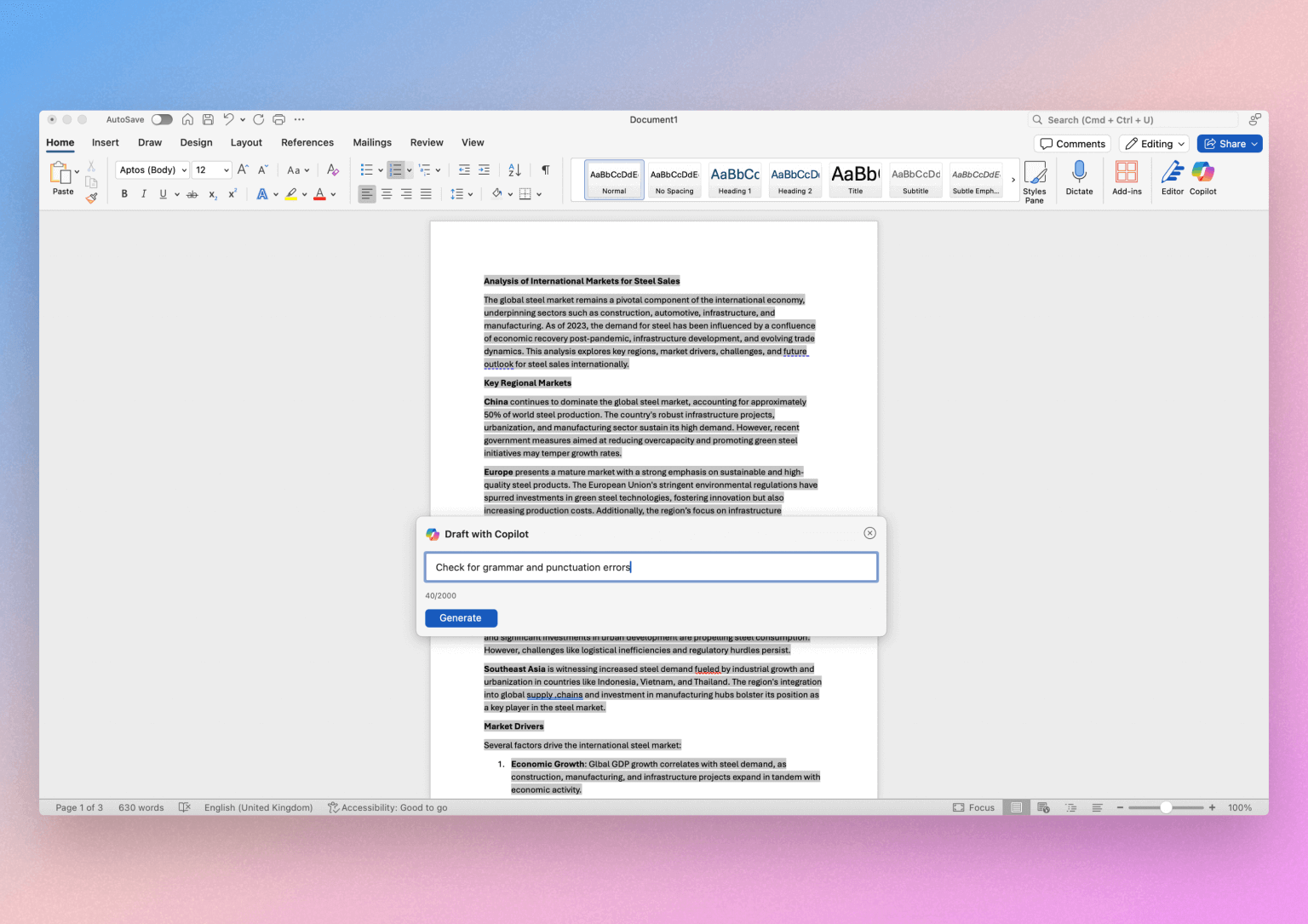Open the Sort tool
This screenshot has width=1308, height=924.
[514, 169]
